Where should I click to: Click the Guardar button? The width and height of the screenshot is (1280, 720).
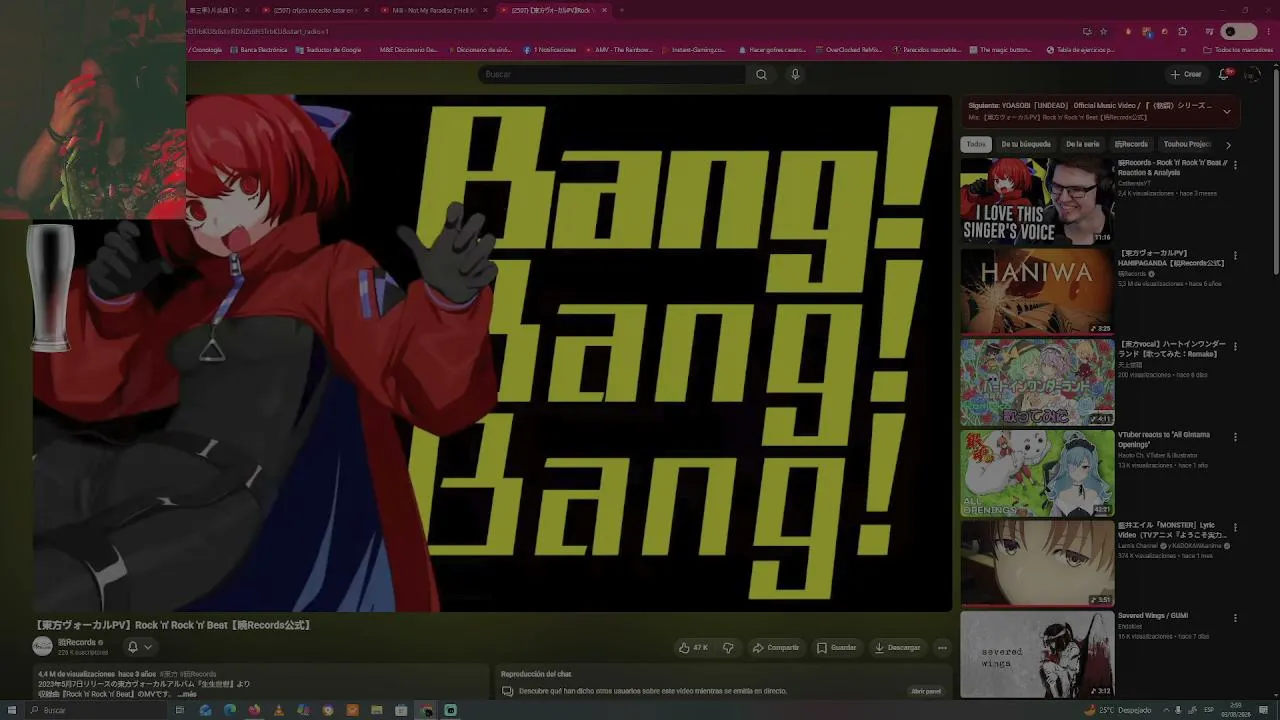(837, 647)
